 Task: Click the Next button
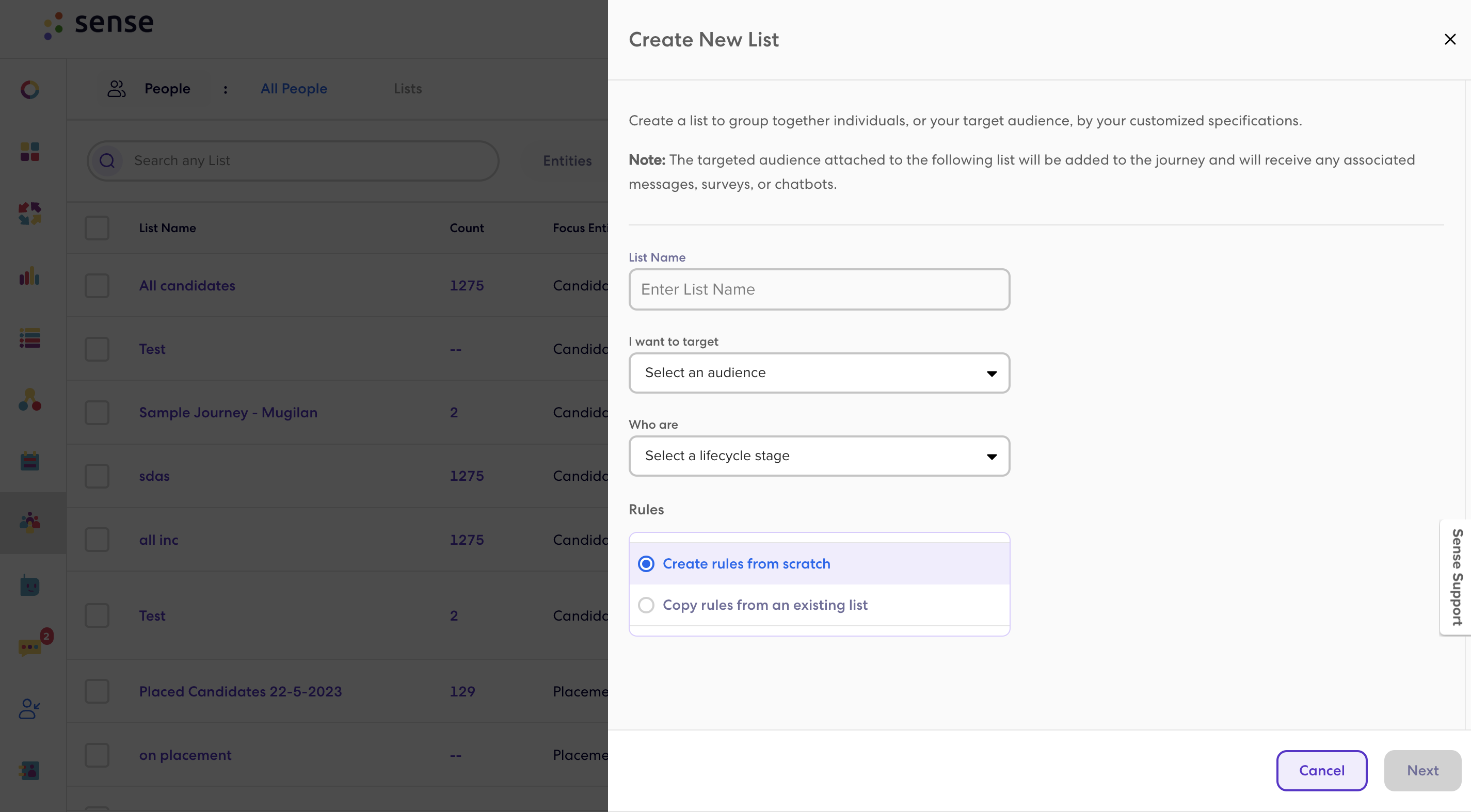click(1422, 770)
